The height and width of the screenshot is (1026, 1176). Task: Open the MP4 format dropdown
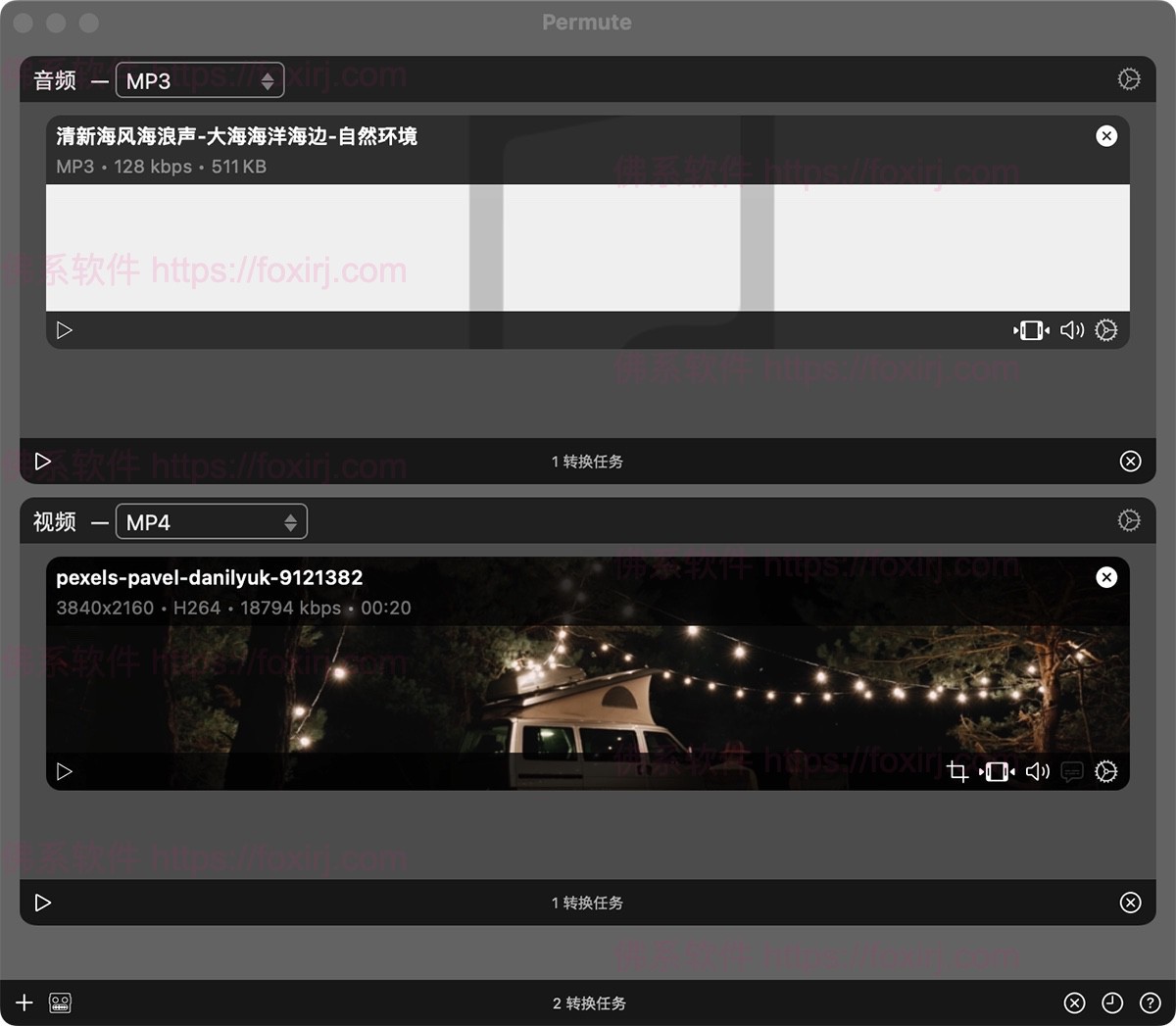pyautogui.click(x=211, y=521)
